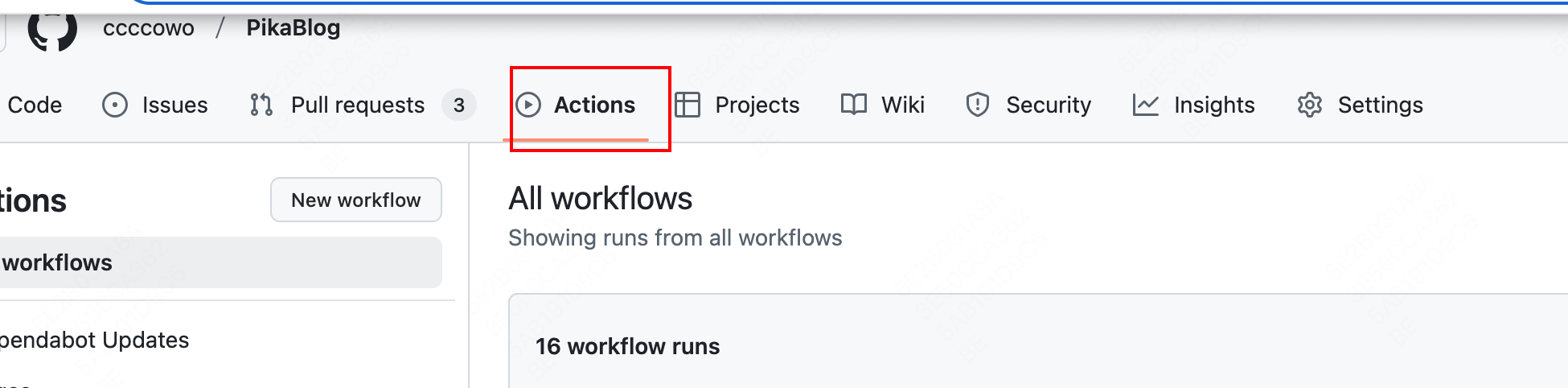The image size is (1568, 388).
Task: Click the Issues circle-dot icon
Action: [115, 105]
